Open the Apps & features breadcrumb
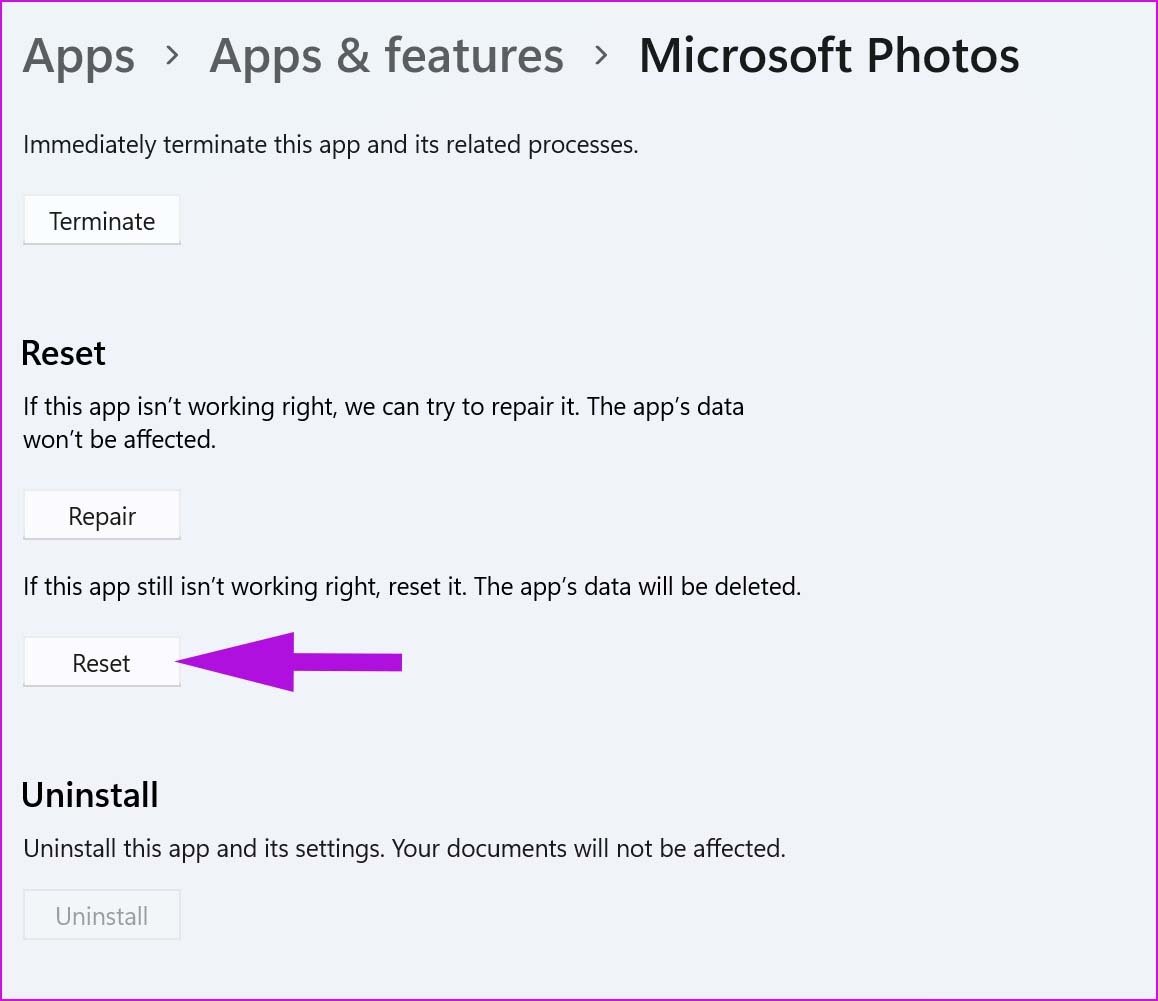1158x1001 pixels. click(386, 55)
